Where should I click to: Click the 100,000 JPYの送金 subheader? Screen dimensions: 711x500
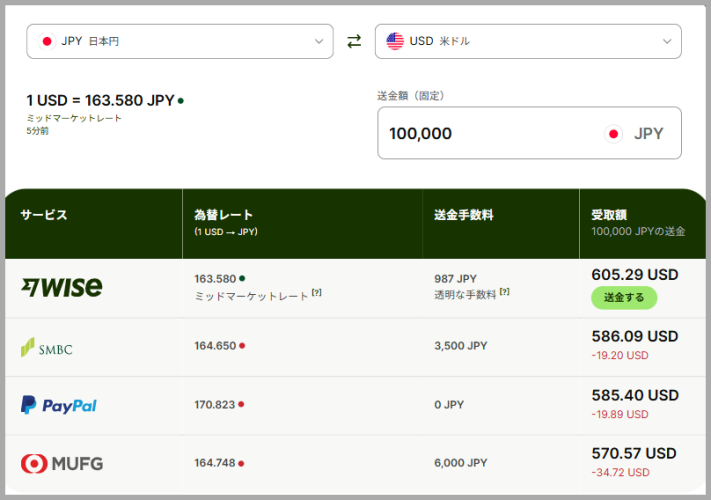point(638,231)
